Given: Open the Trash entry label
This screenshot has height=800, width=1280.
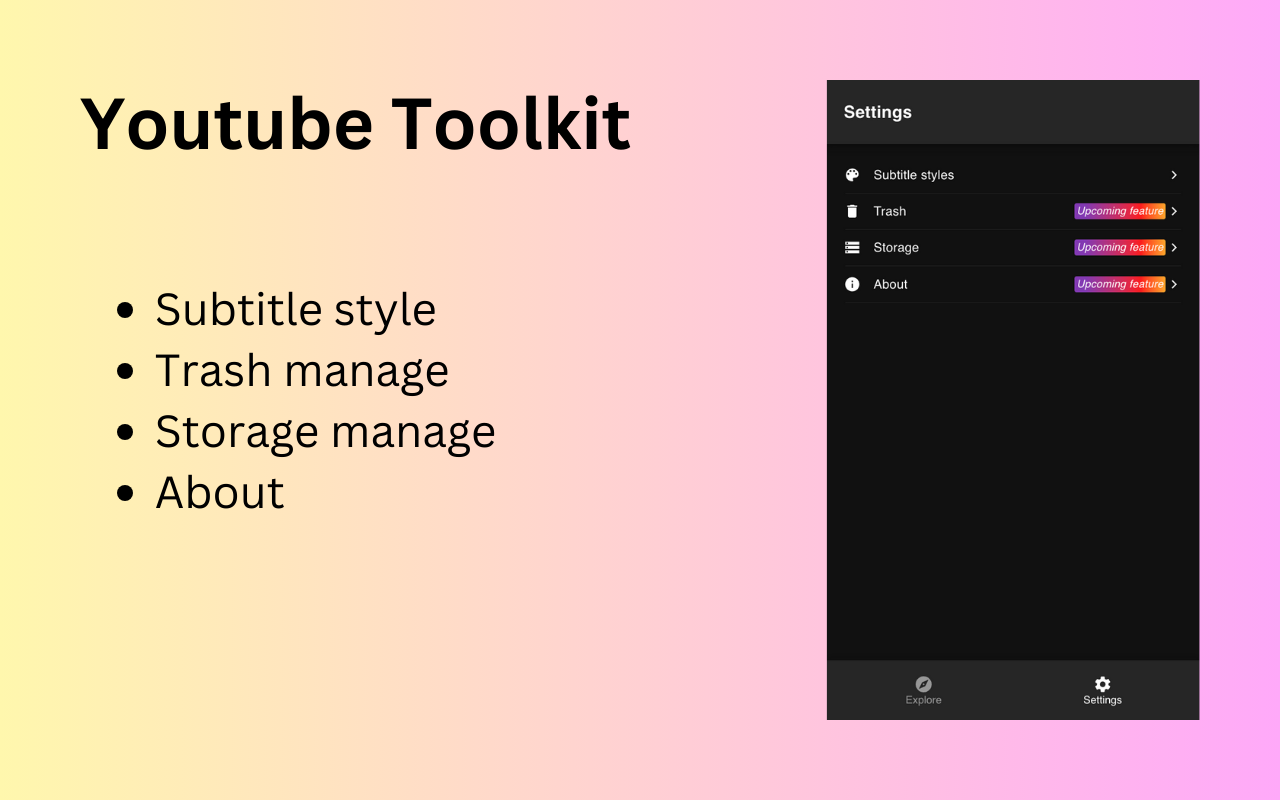Looking at the screenshot, I should click(x=889, y=211).
